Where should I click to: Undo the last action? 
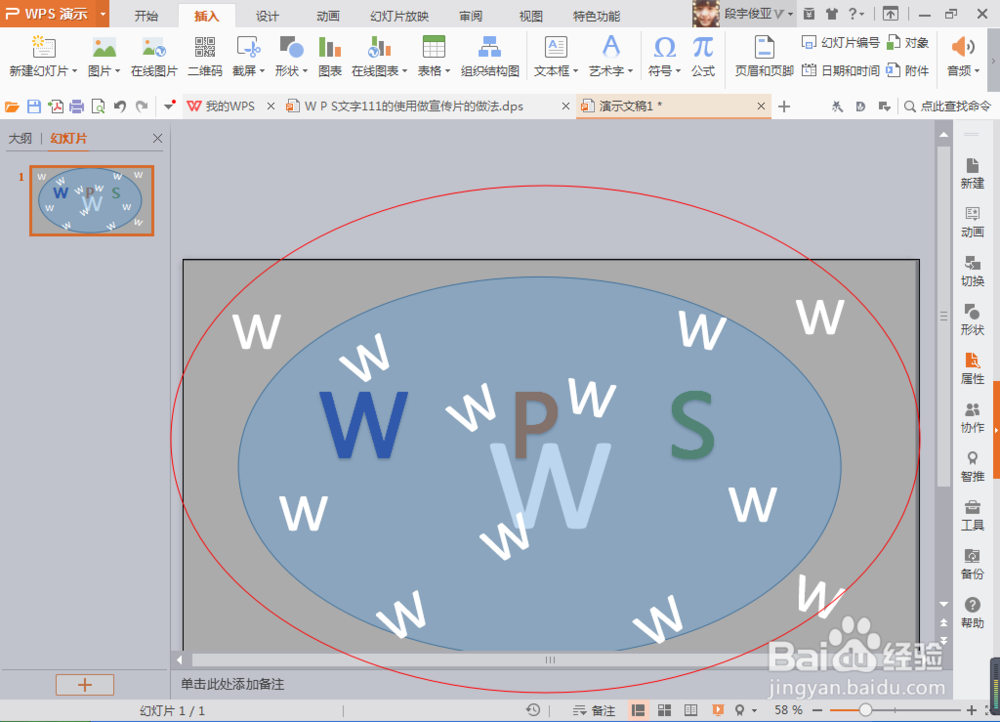[x=120, y=107]
